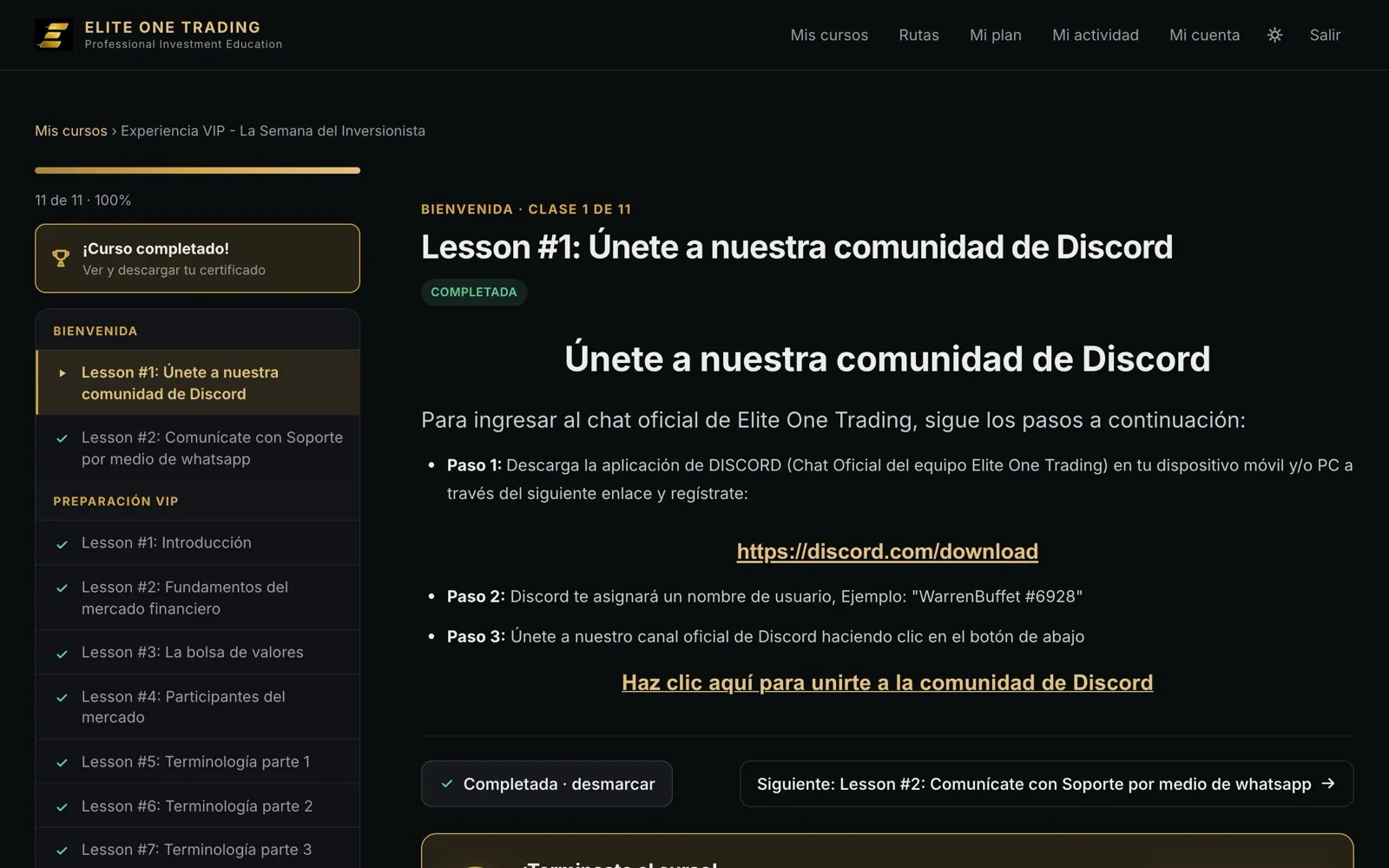Click checkmark icon in Completada desmarcar button
This screenshot has width=1389, height=868.
[447, 784]
